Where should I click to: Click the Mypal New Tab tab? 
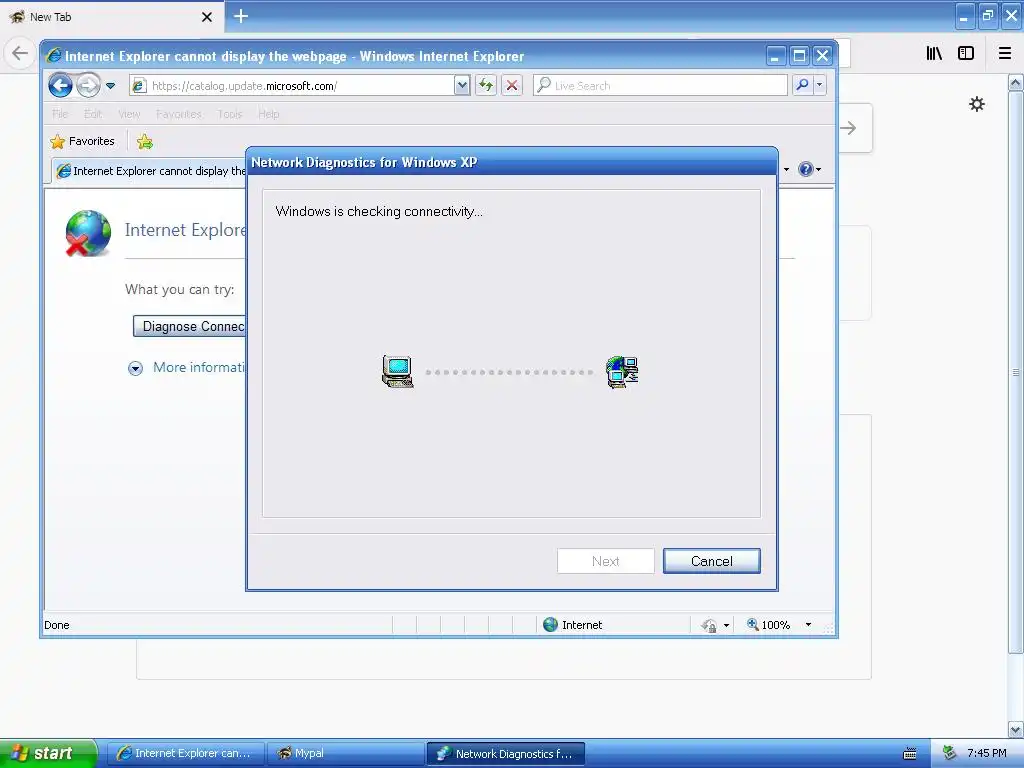point(111,17)
